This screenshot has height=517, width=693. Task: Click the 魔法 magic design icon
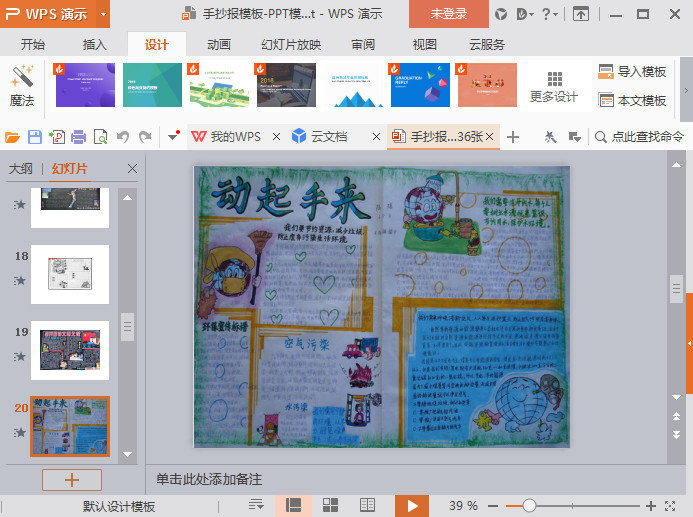22,85
